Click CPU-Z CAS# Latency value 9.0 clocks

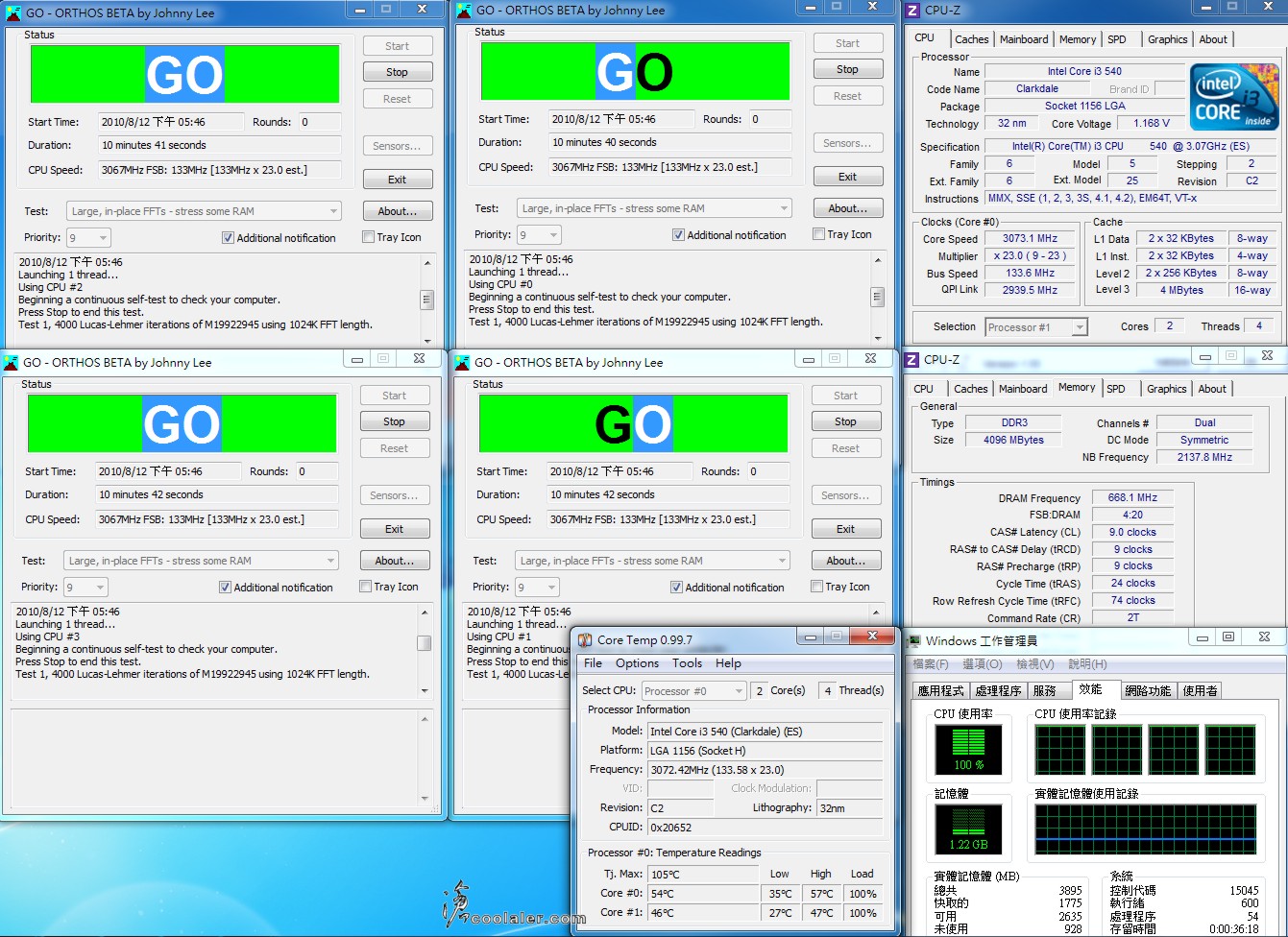tap(1132, 533)
